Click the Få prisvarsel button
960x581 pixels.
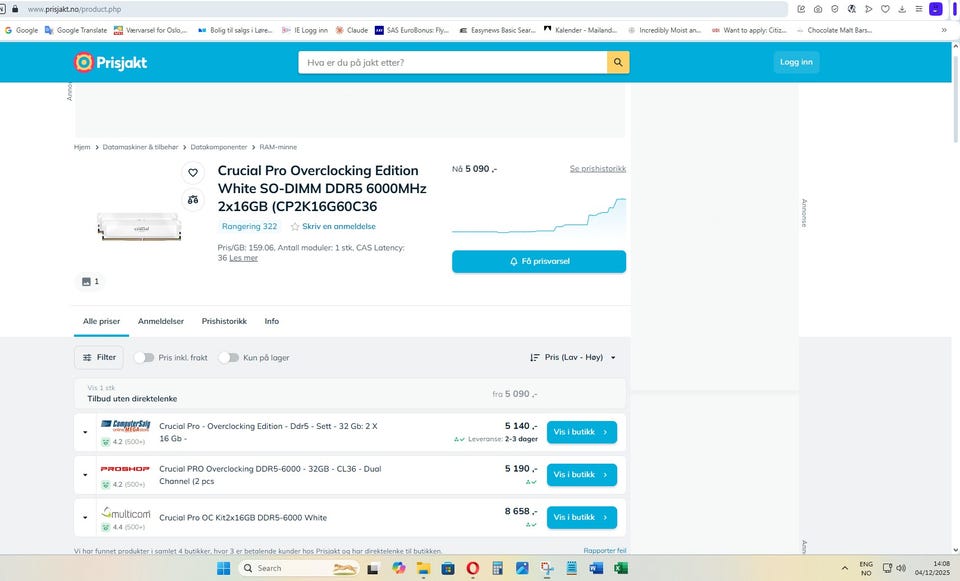(539, 261)
